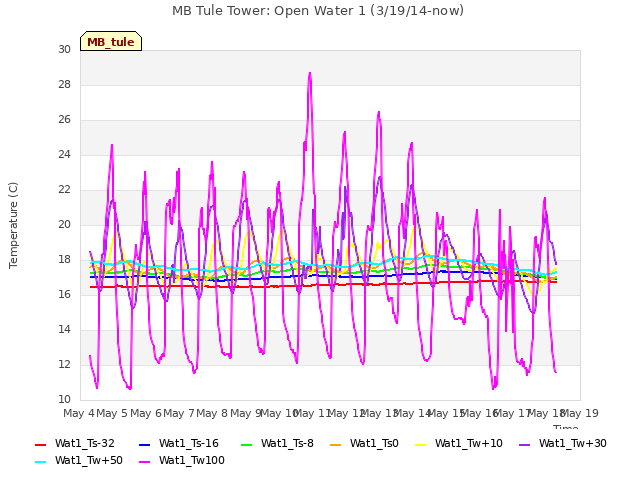This screenshot has height=480, width=640.
Task: Click the MB_tule label box
Action: [x=111, y=41]
